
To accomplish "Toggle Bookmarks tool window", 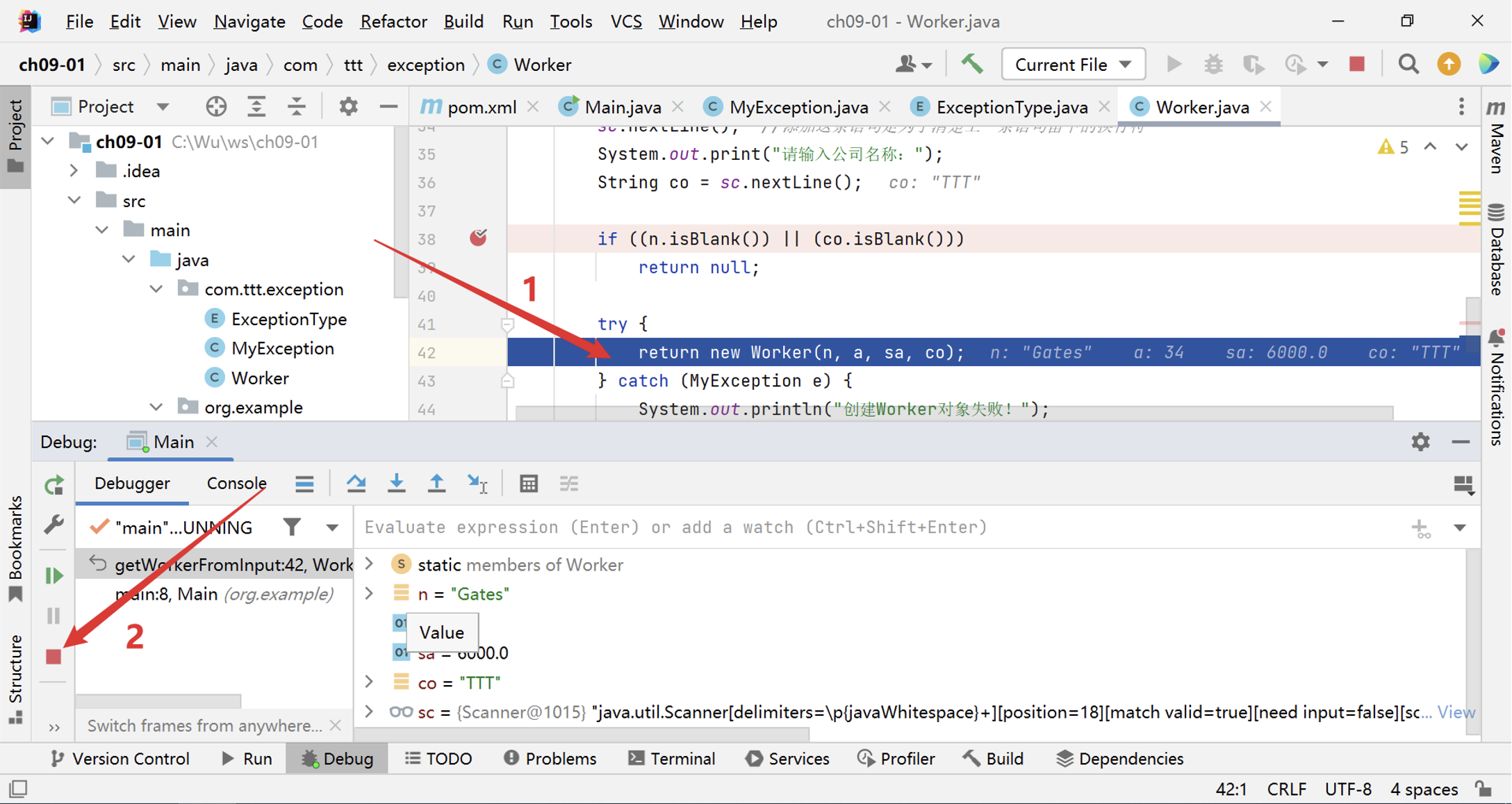I will tap(15, 549).
